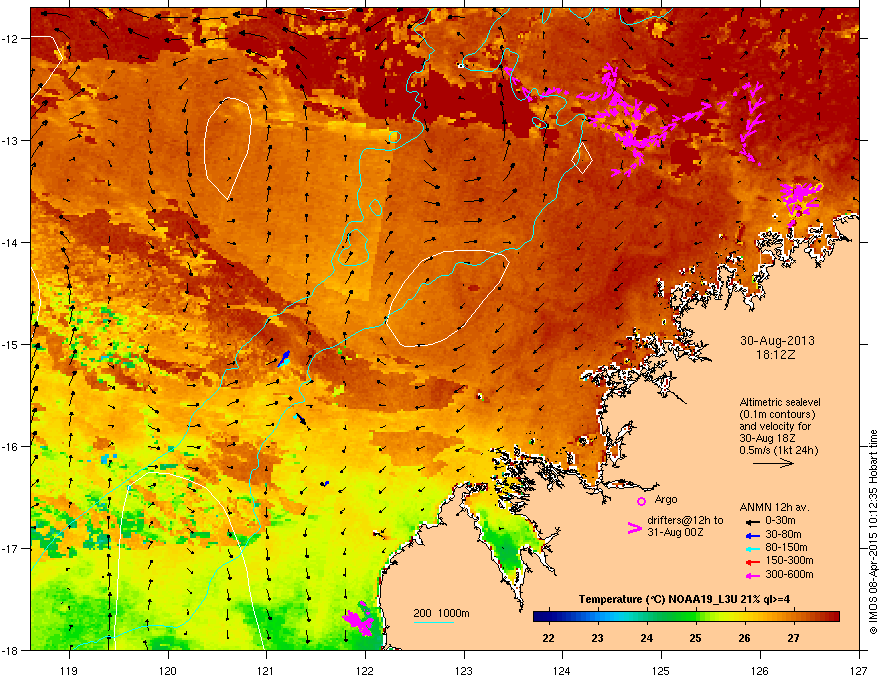Viewport: 880px width, 680px height.
Task: Click the 18:12Z time label
Action: 776,355
